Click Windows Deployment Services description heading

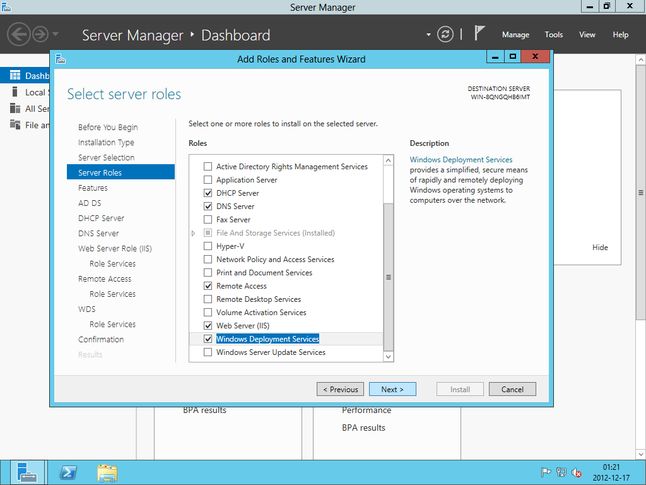click(x=461, y=159)
